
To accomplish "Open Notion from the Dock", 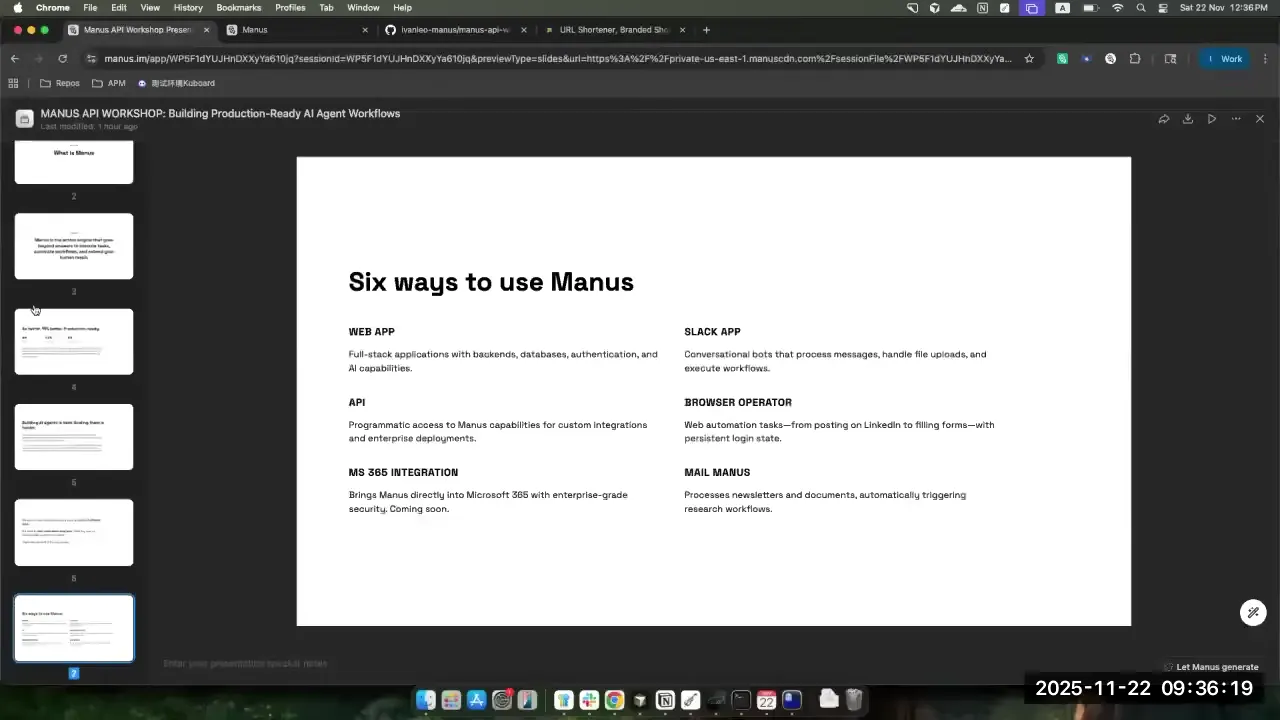I will coord(665,699).
